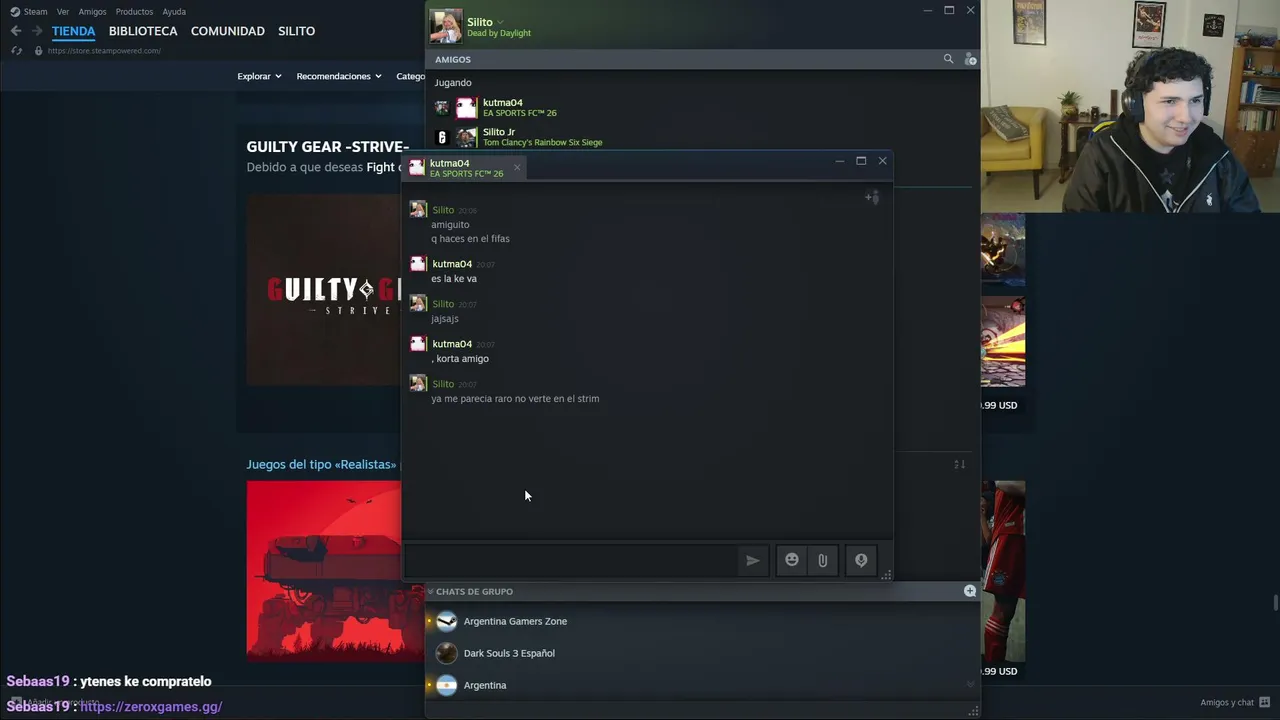1280x720 pixels.
Task: Close the kutma04 chat tab
Action: coord(517,167)
